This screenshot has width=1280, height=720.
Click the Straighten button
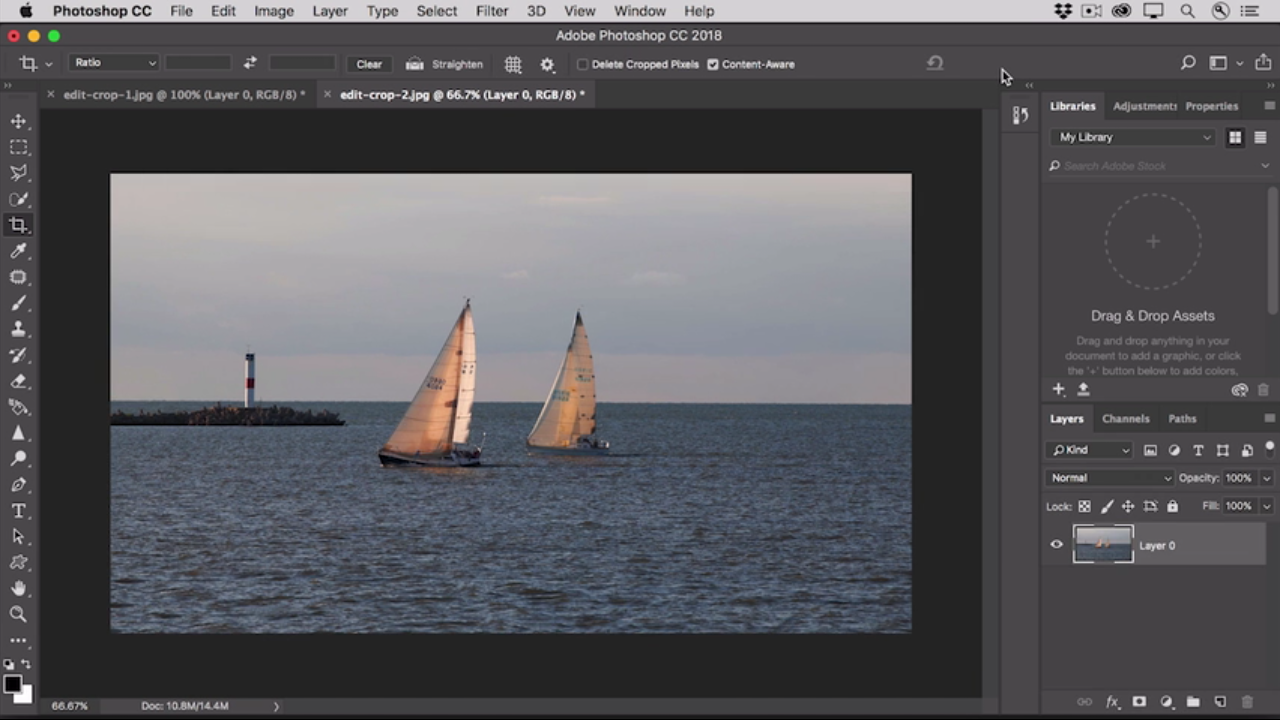coord(445,64)
